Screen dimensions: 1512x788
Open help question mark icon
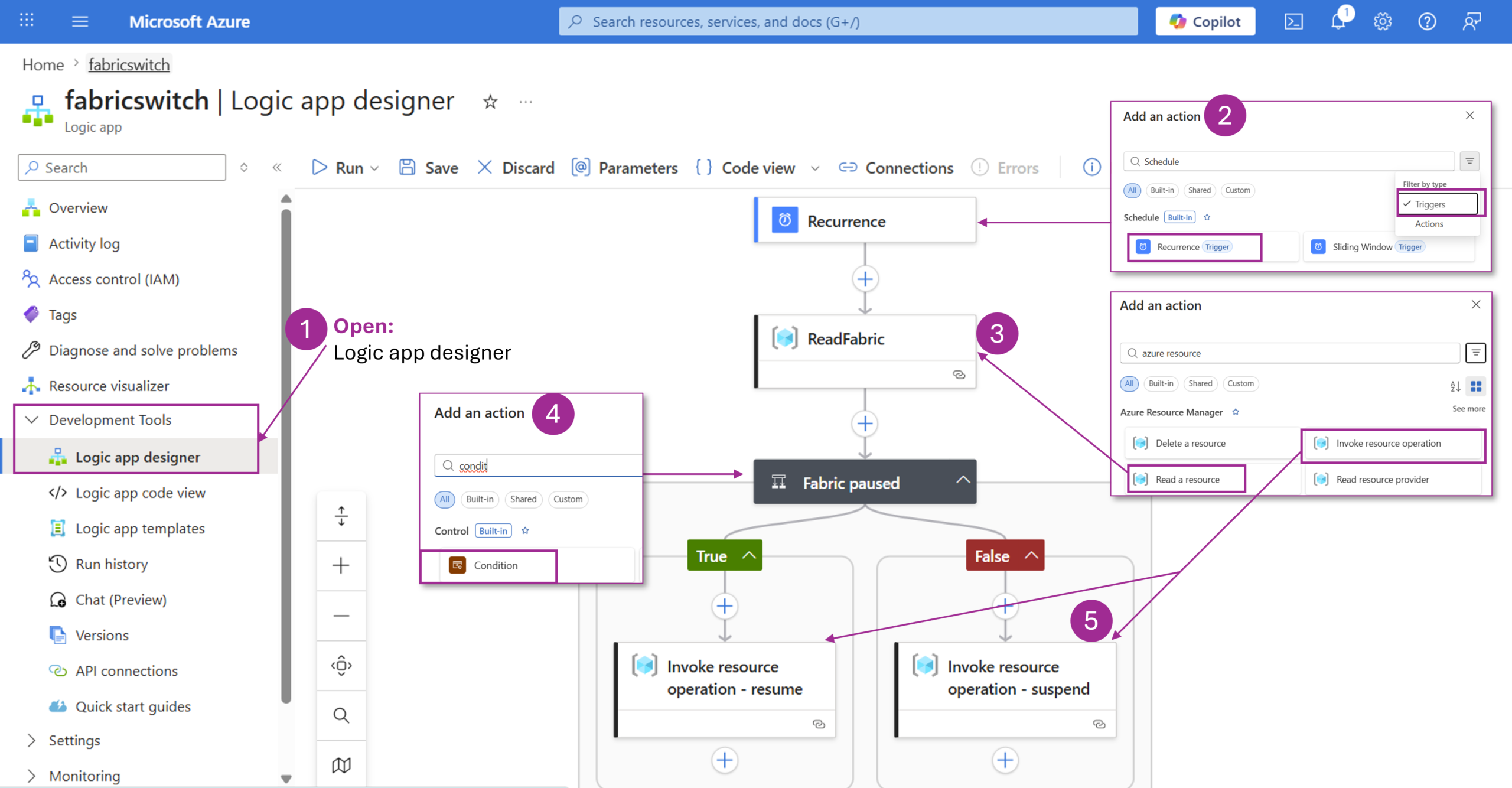point(1428,21)
